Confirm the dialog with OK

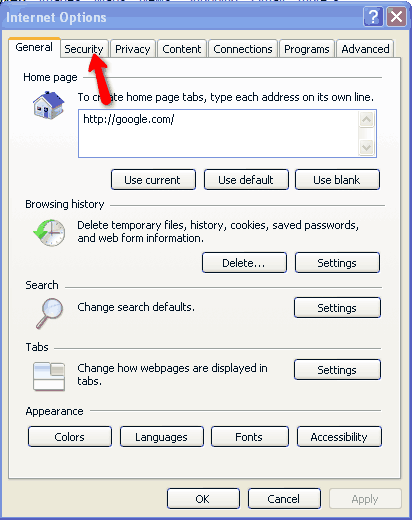(203, 499)
